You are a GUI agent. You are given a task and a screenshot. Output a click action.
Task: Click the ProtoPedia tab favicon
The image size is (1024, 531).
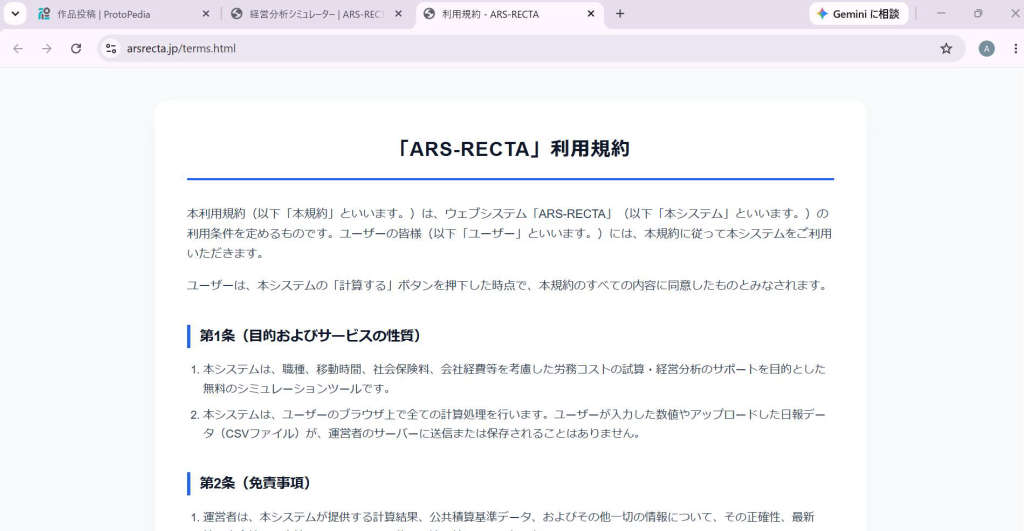(44, 14)
